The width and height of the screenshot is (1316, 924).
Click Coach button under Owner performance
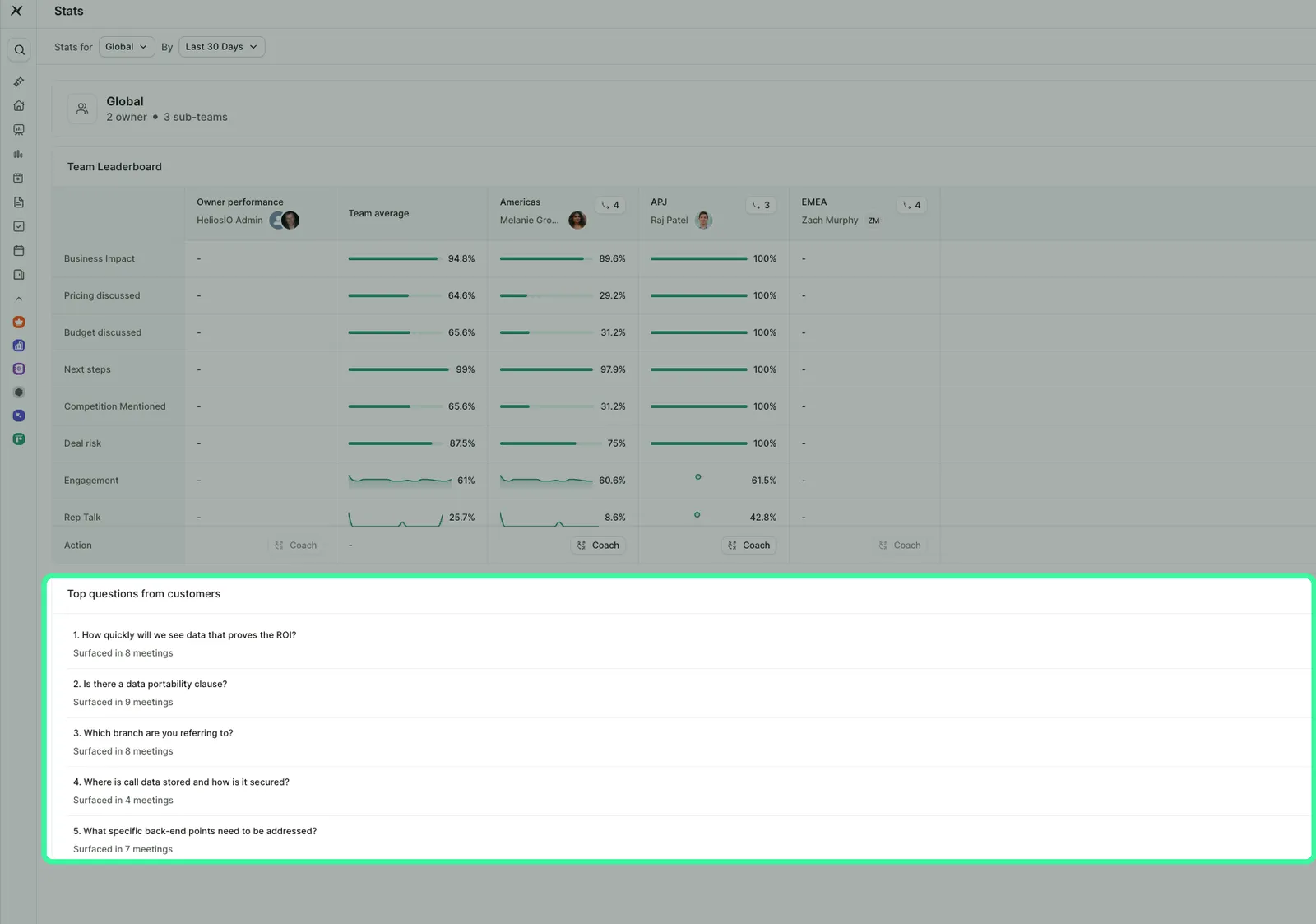(296, 546)
